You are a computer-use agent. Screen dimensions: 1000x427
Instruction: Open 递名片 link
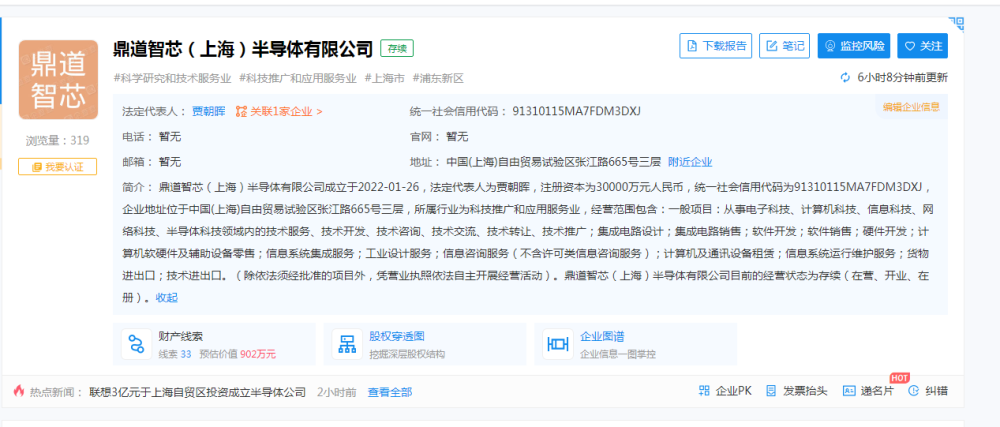tap(877, 391)
